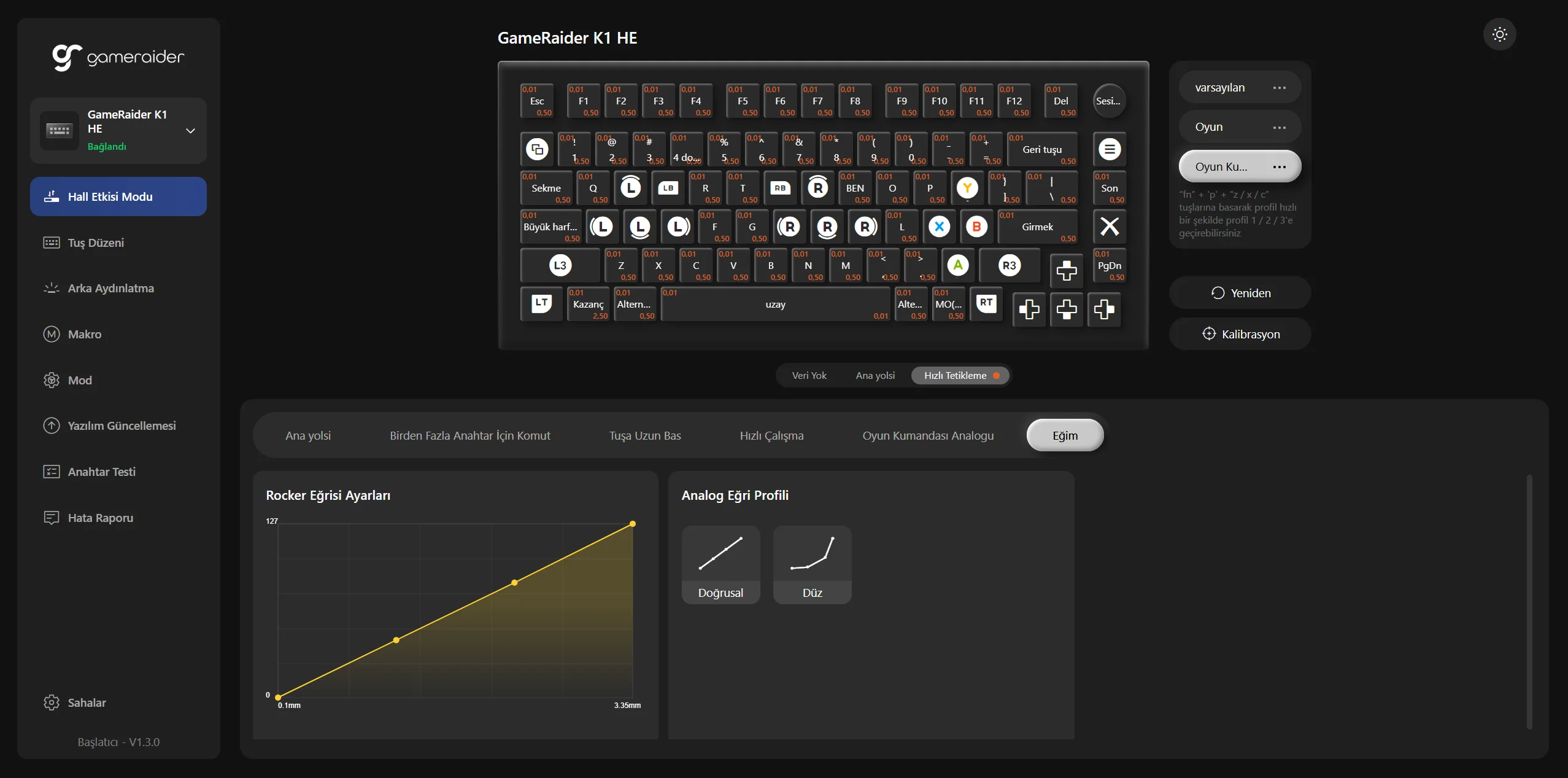The width and height of the screenshot is (1568, 778).
Task: Click the Kalibrasyon button
Action: tap(1240, 334)
